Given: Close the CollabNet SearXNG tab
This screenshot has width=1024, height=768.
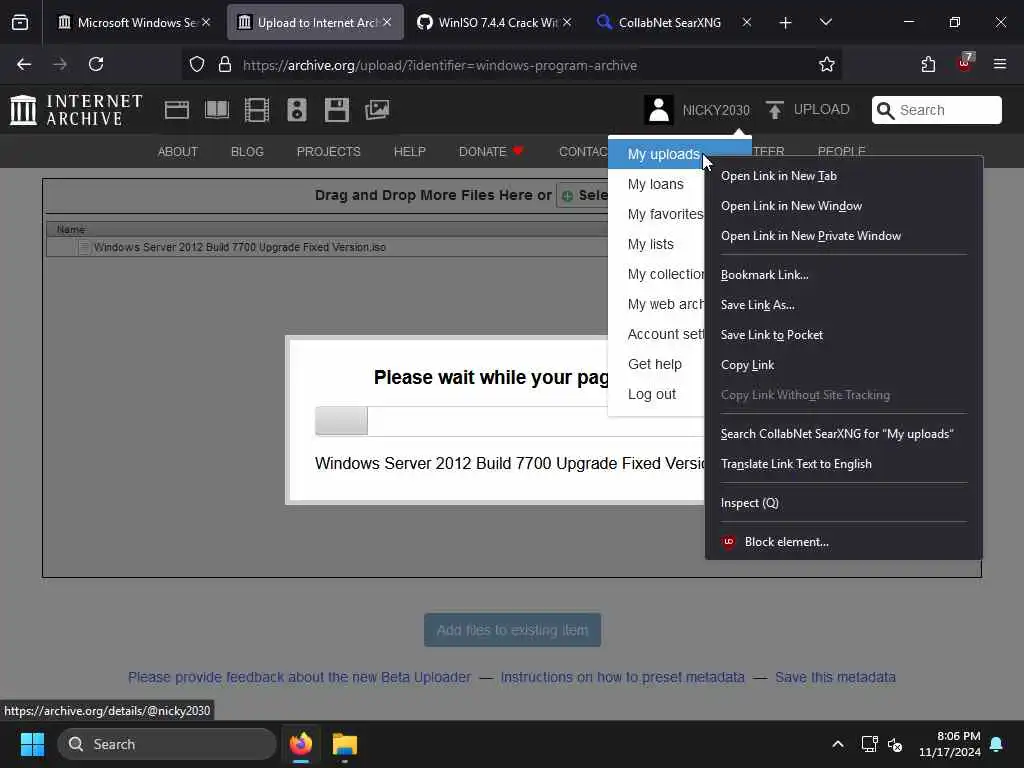Looking at the screenshot, I should click(746, 22).
